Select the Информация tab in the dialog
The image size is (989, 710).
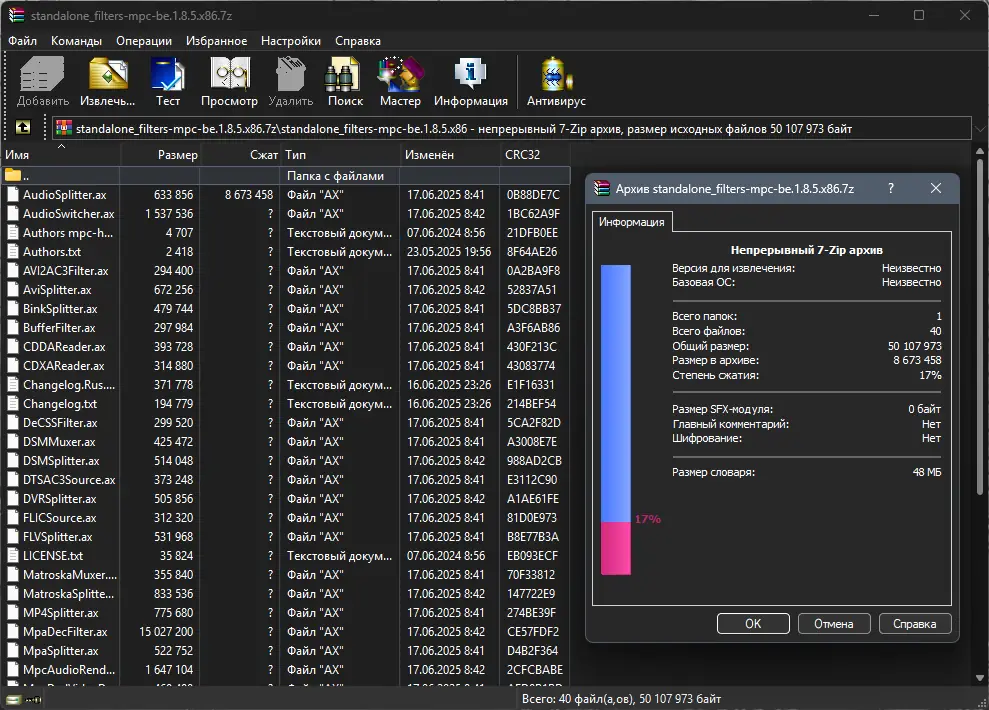click(x=632, y=222)
